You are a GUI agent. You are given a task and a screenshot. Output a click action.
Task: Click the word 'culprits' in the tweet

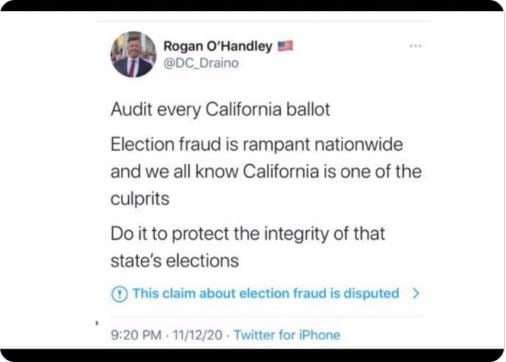pyautogui.click(x=140, y=199)
